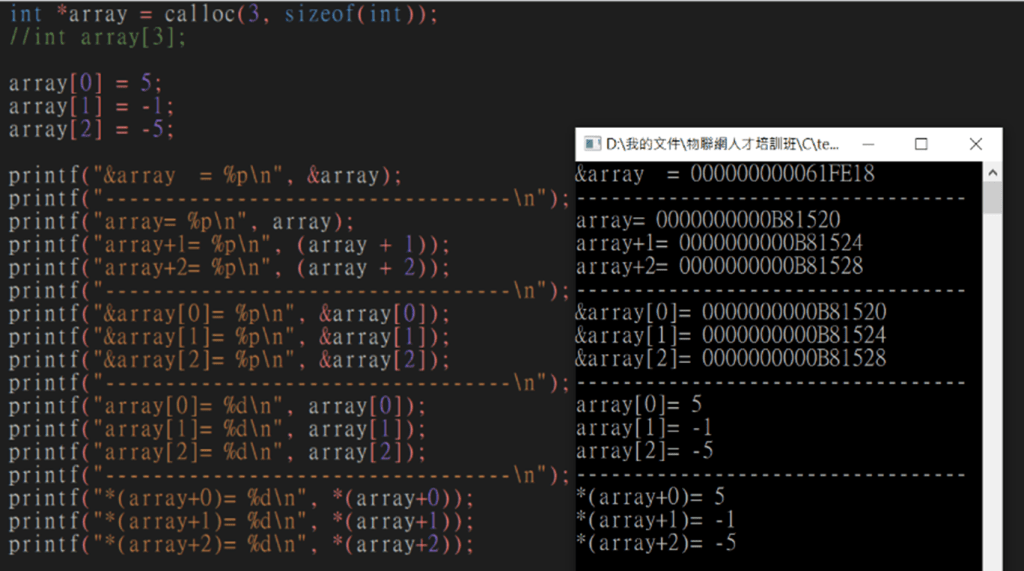The width and height of the screenshot is (1024, 571).
Task: Close the console output window
Action: pyautogui.click(x=975, y=144)
